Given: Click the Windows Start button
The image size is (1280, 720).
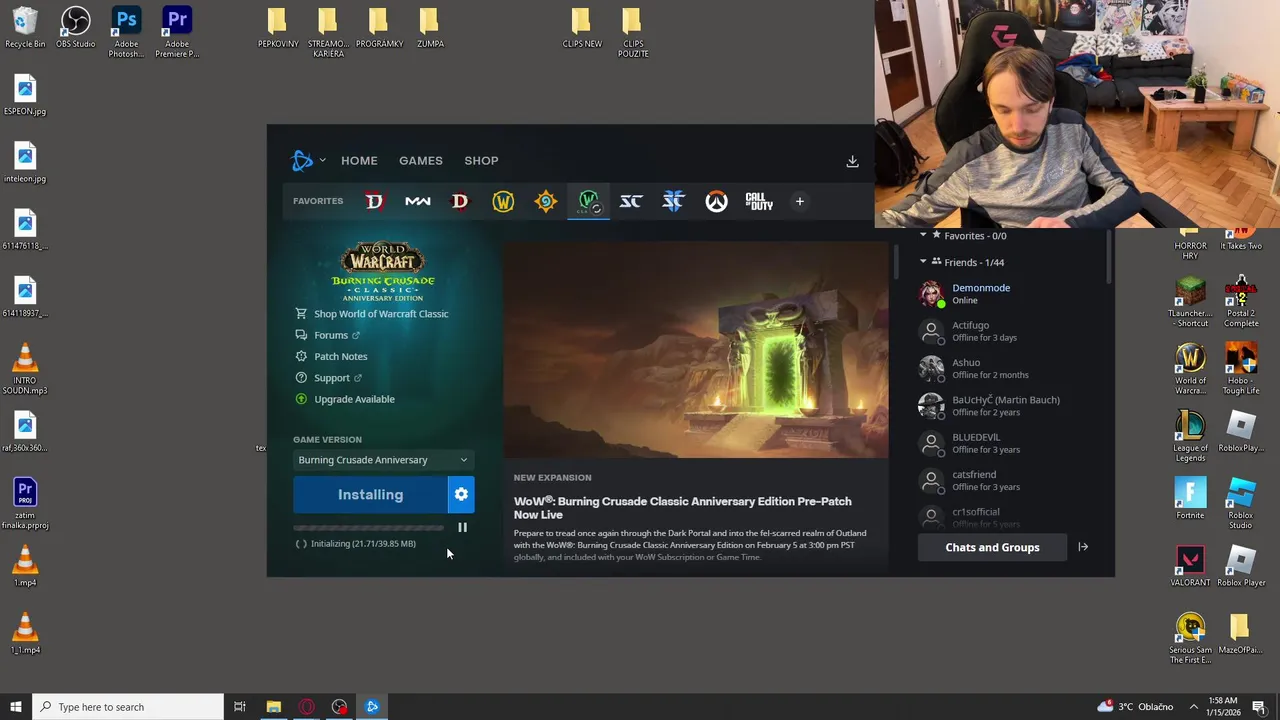Looking at the screenshot, I should click(15, 707).
